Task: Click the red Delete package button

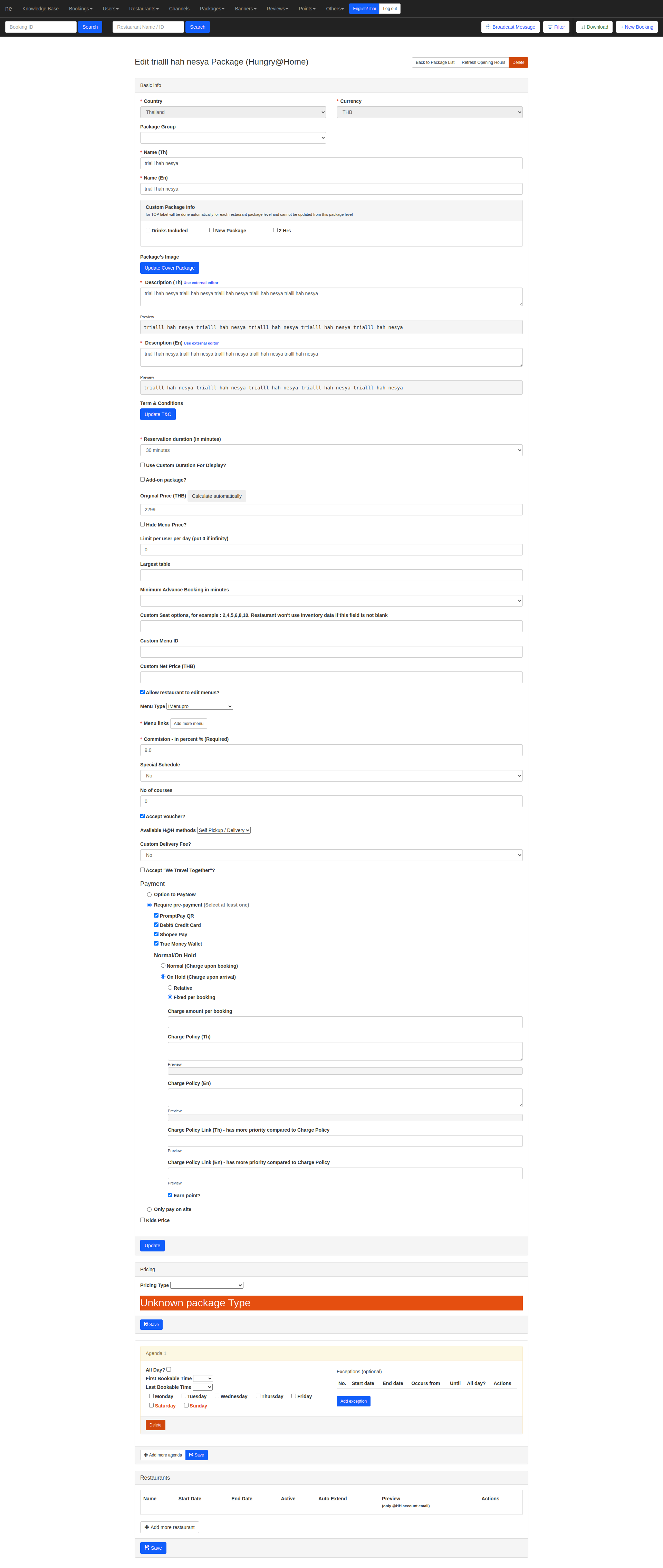Action: click(518, 62)
